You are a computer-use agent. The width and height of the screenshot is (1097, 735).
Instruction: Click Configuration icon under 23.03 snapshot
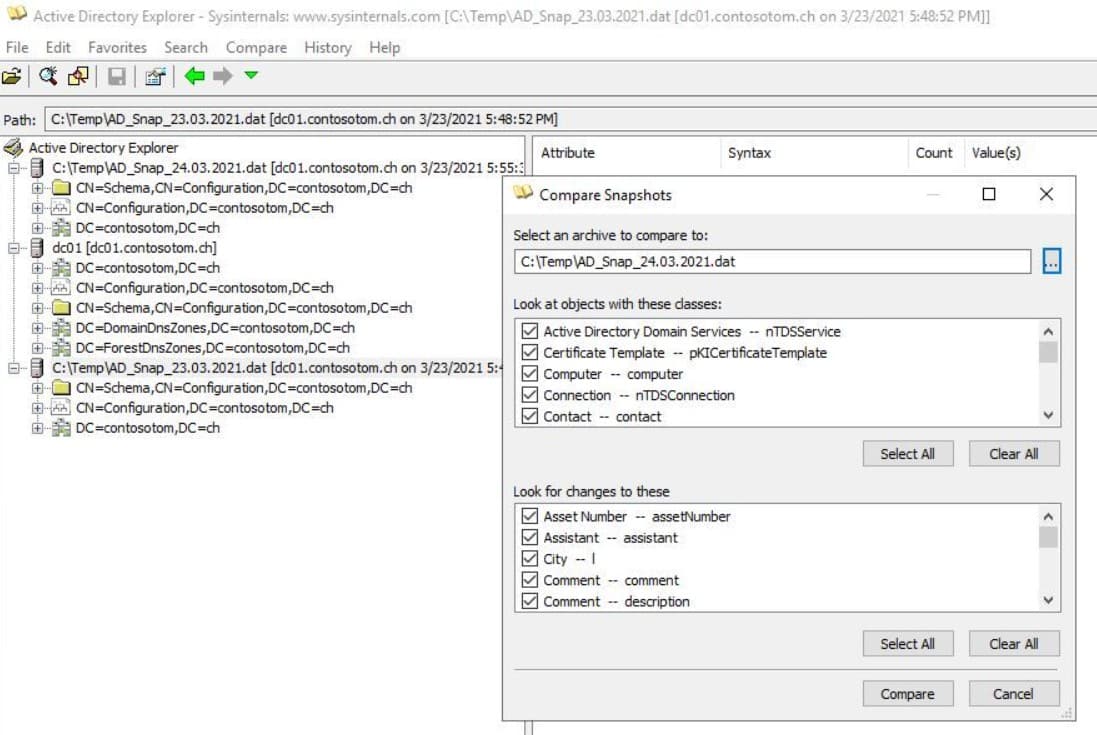pyautogui.click(x=62, y=408)
